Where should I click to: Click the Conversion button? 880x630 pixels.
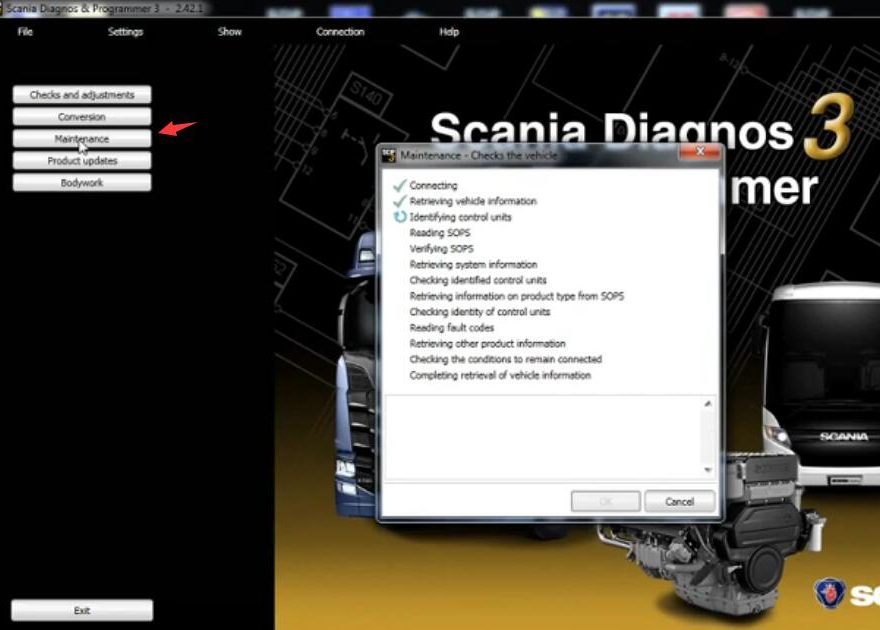(82, 117)
